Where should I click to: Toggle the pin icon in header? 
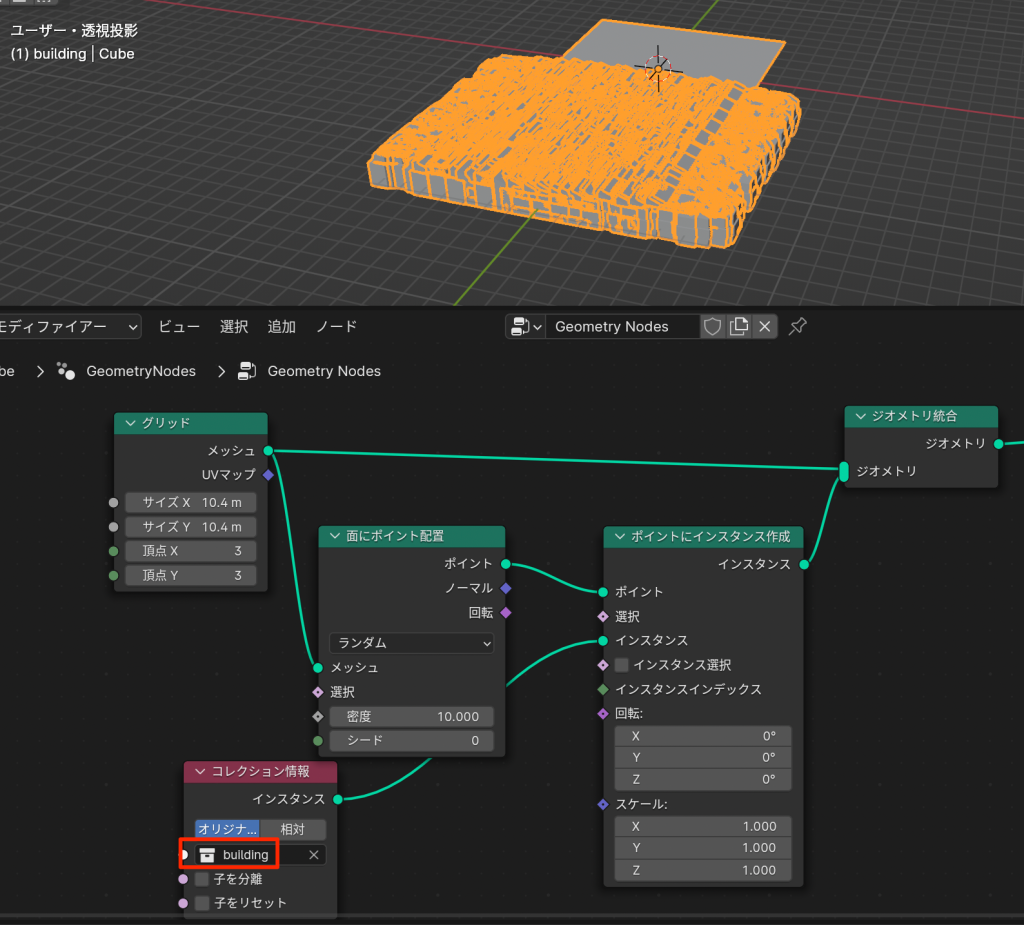coord(797,327)
